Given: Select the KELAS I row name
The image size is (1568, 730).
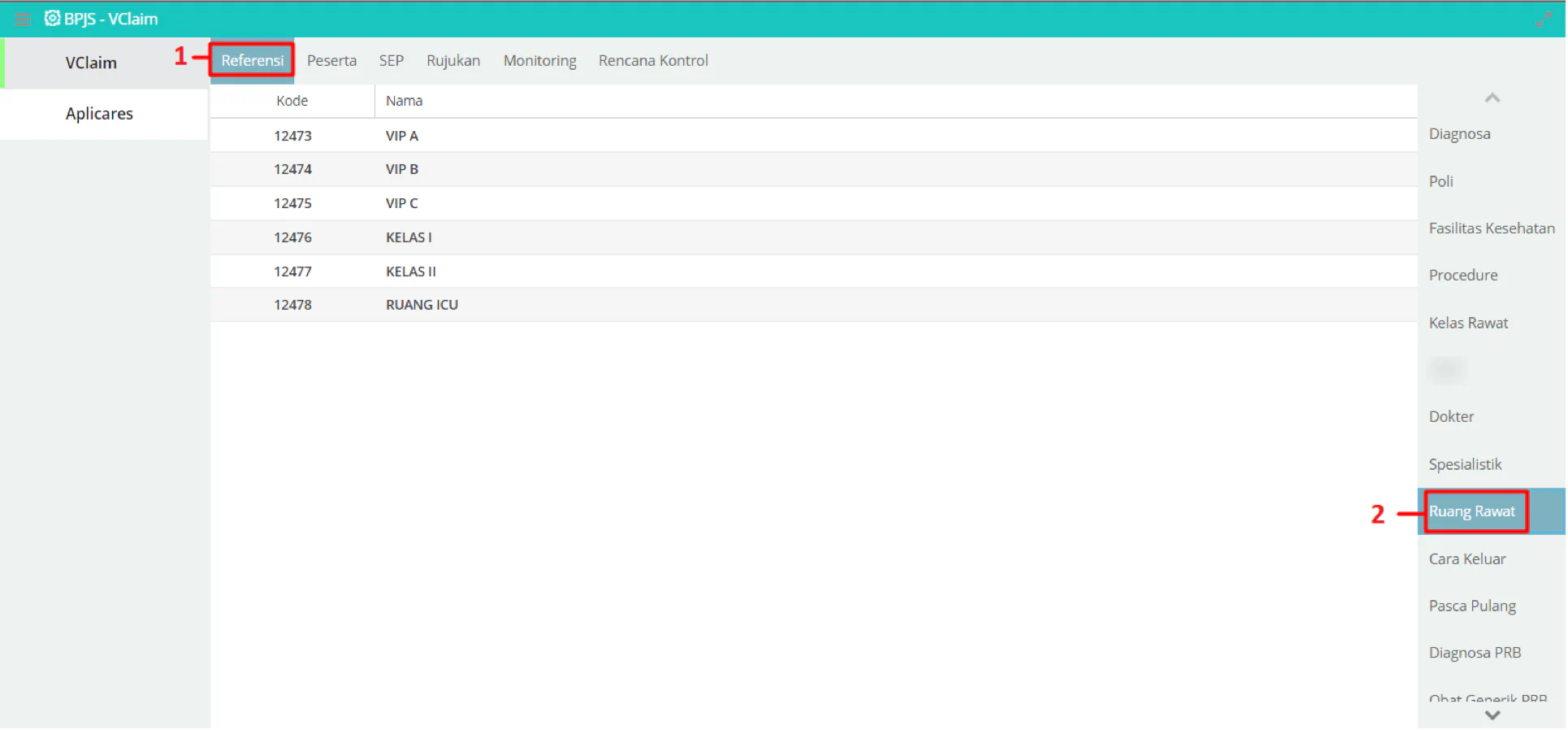Looking at the screenshot, I should pos(409,237).
